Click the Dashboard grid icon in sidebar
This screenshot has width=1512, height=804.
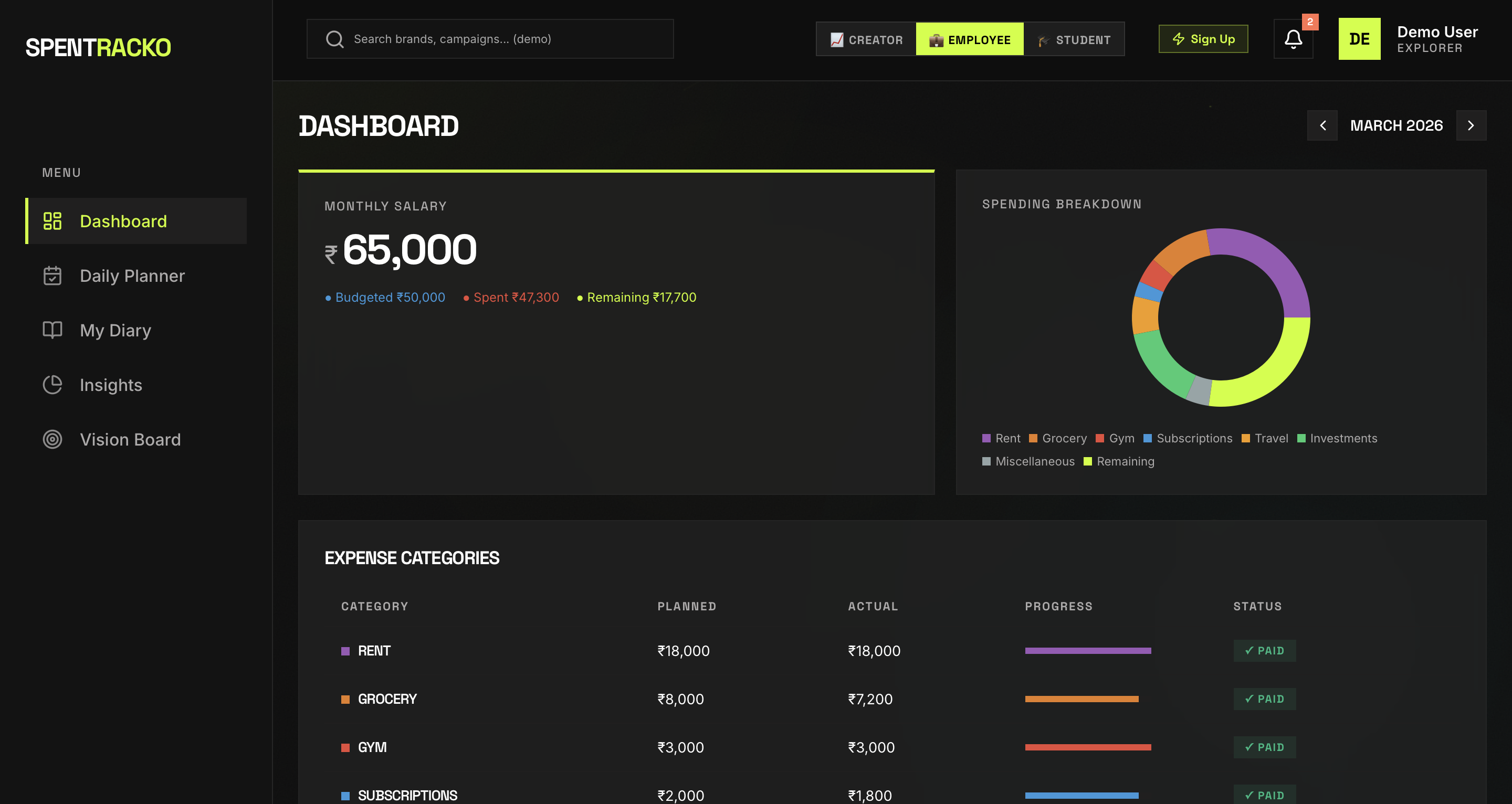[52, 220]
